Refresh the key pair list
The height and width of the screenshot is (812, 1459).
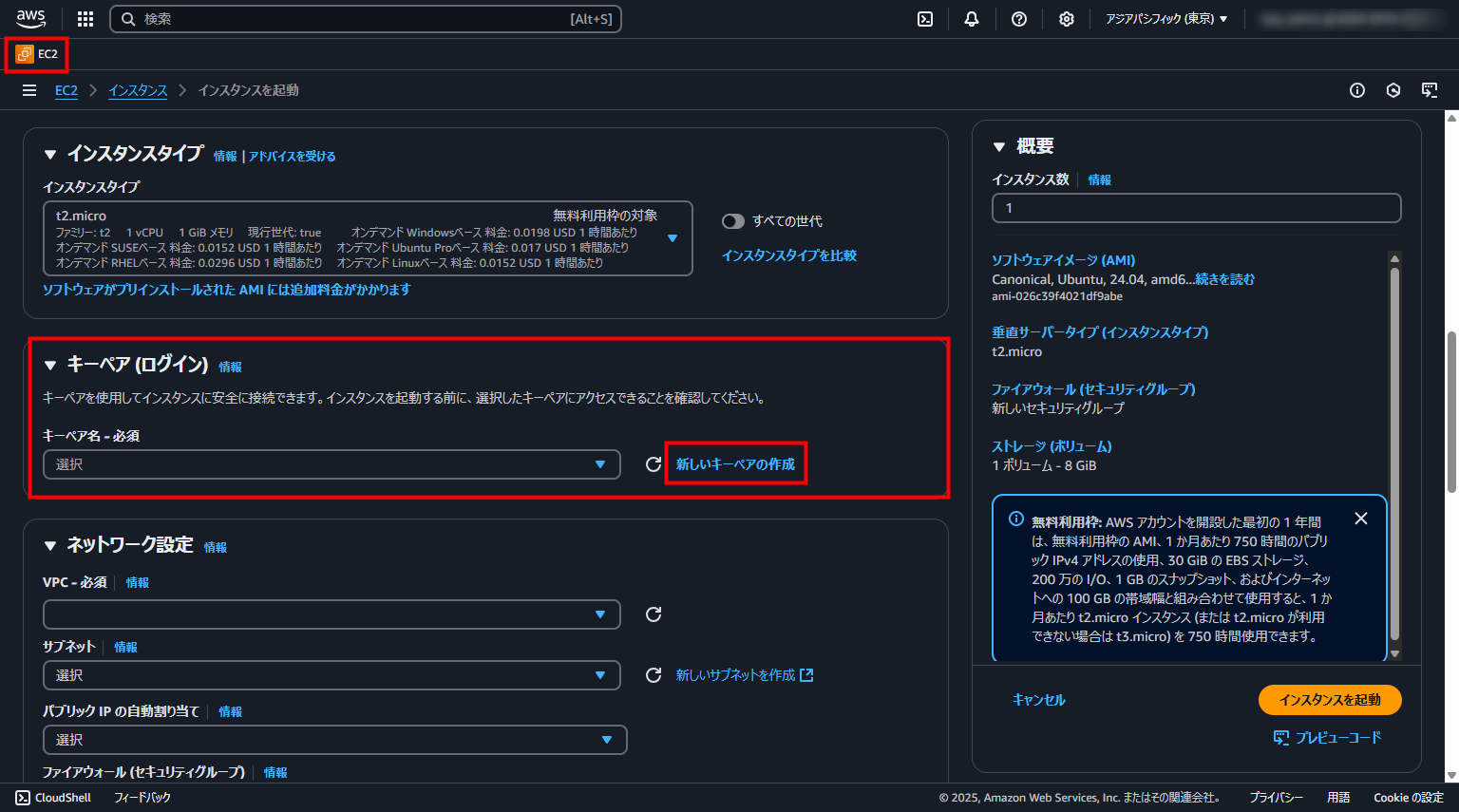(x=654, y=464)
